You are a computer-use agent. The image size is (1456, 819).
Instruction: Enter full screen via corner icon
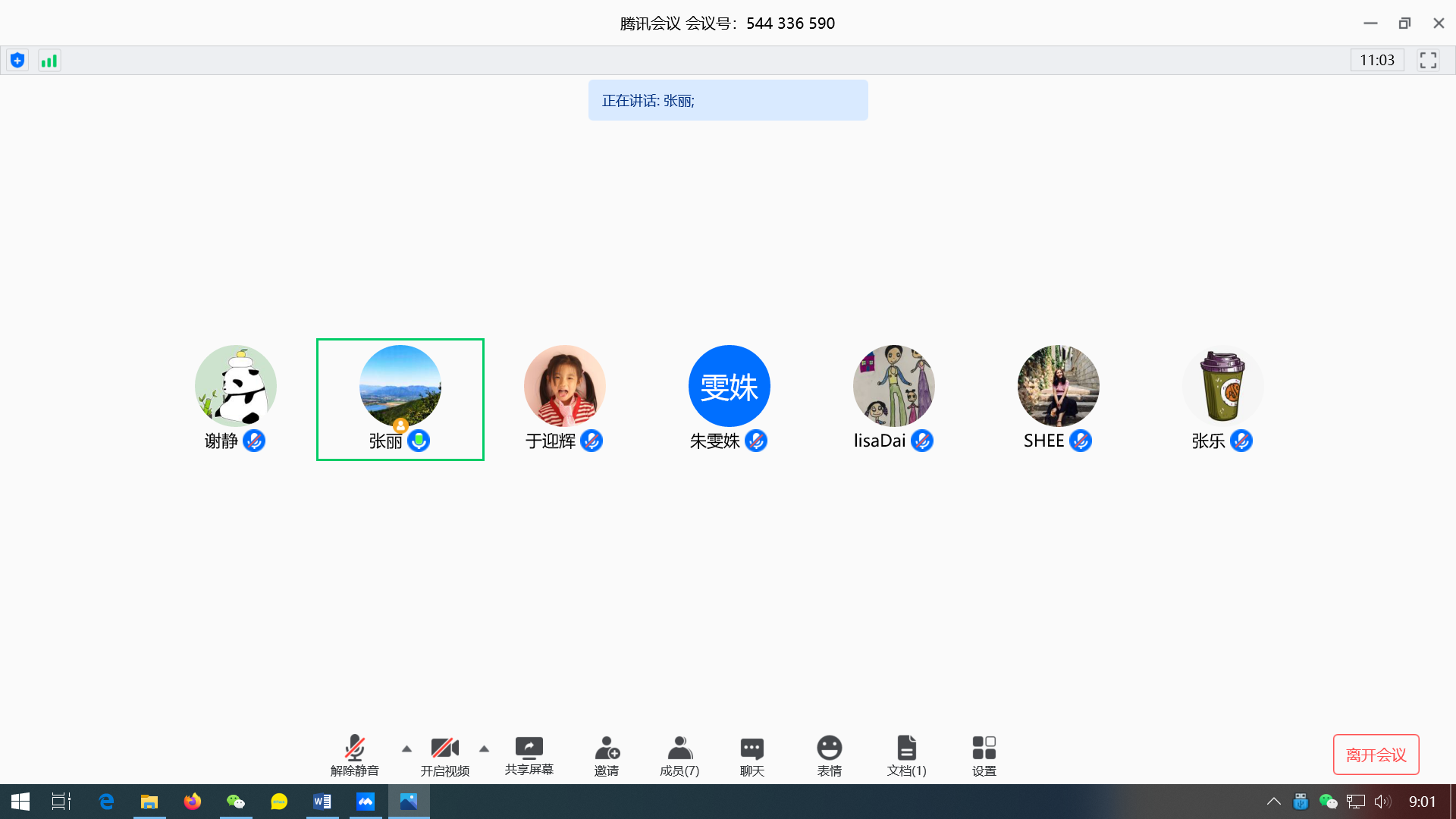[x=1428, y=61]
